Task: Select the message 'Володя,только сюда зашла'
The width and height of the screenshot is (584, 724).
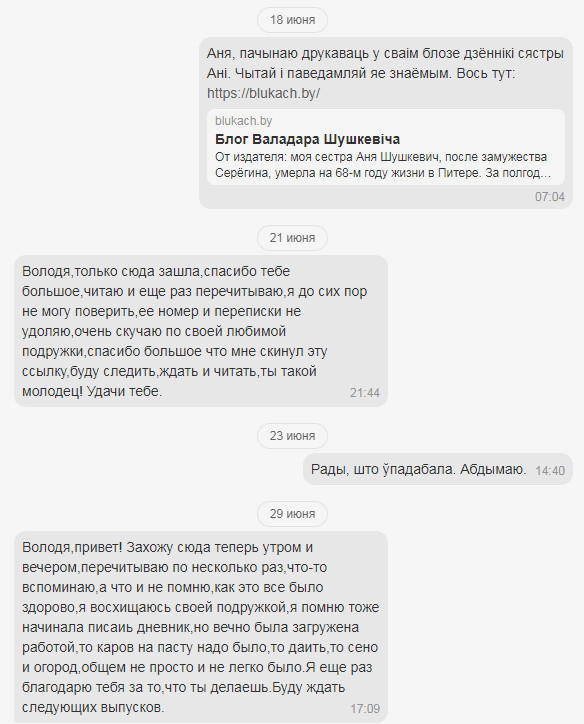Action: (x=201, y=331)
